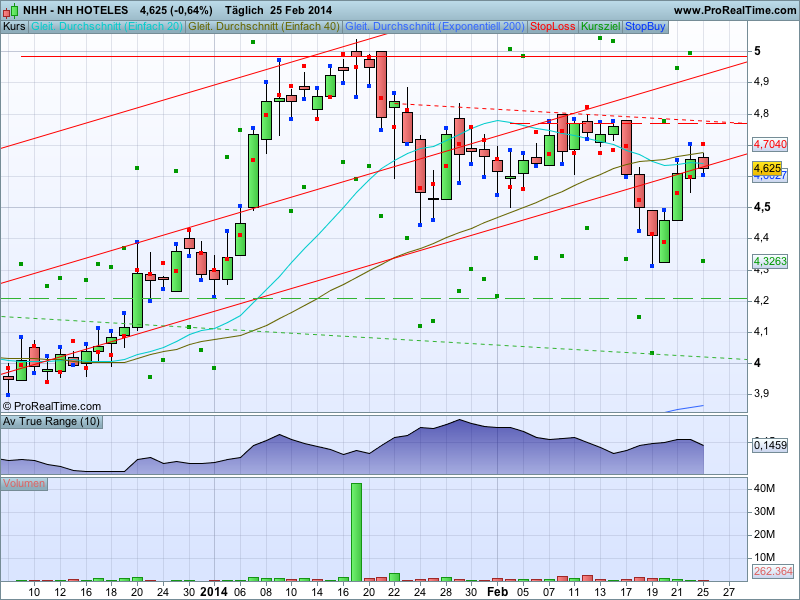Click the 30M volume axis label

764,511
